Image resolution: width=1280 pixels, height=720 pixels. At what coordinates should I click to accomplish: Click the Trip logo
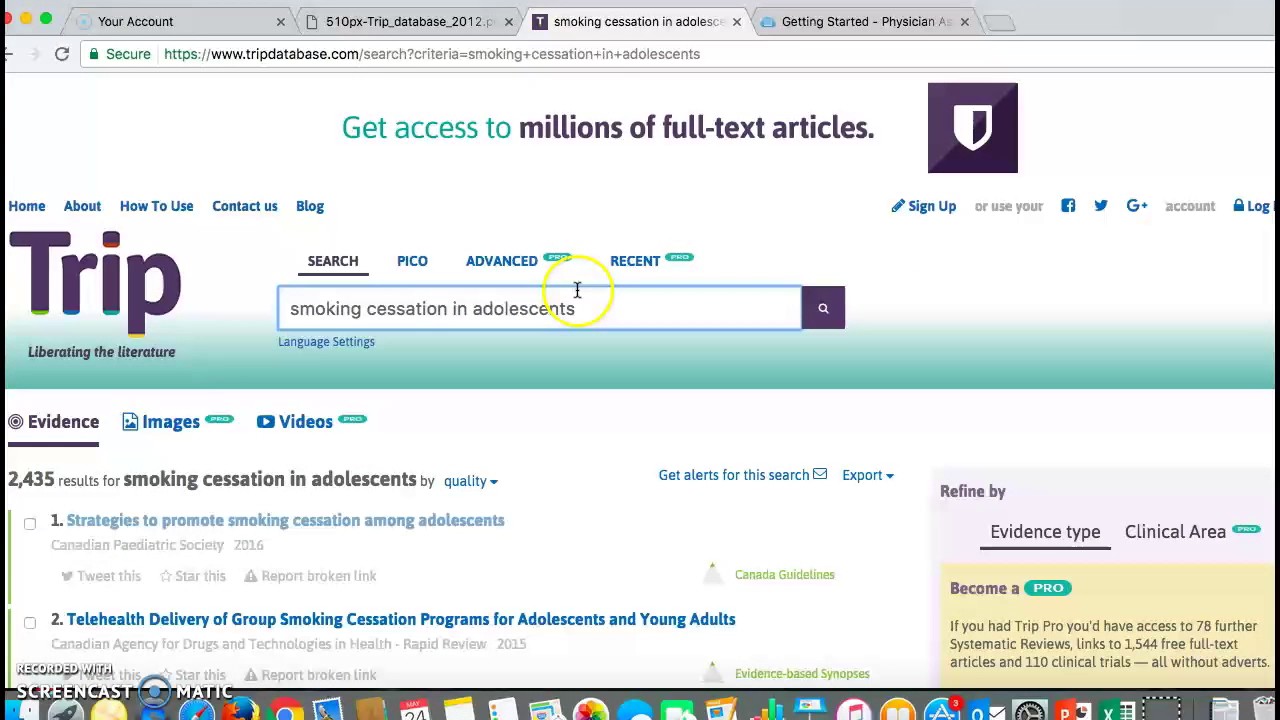(95, 284)
